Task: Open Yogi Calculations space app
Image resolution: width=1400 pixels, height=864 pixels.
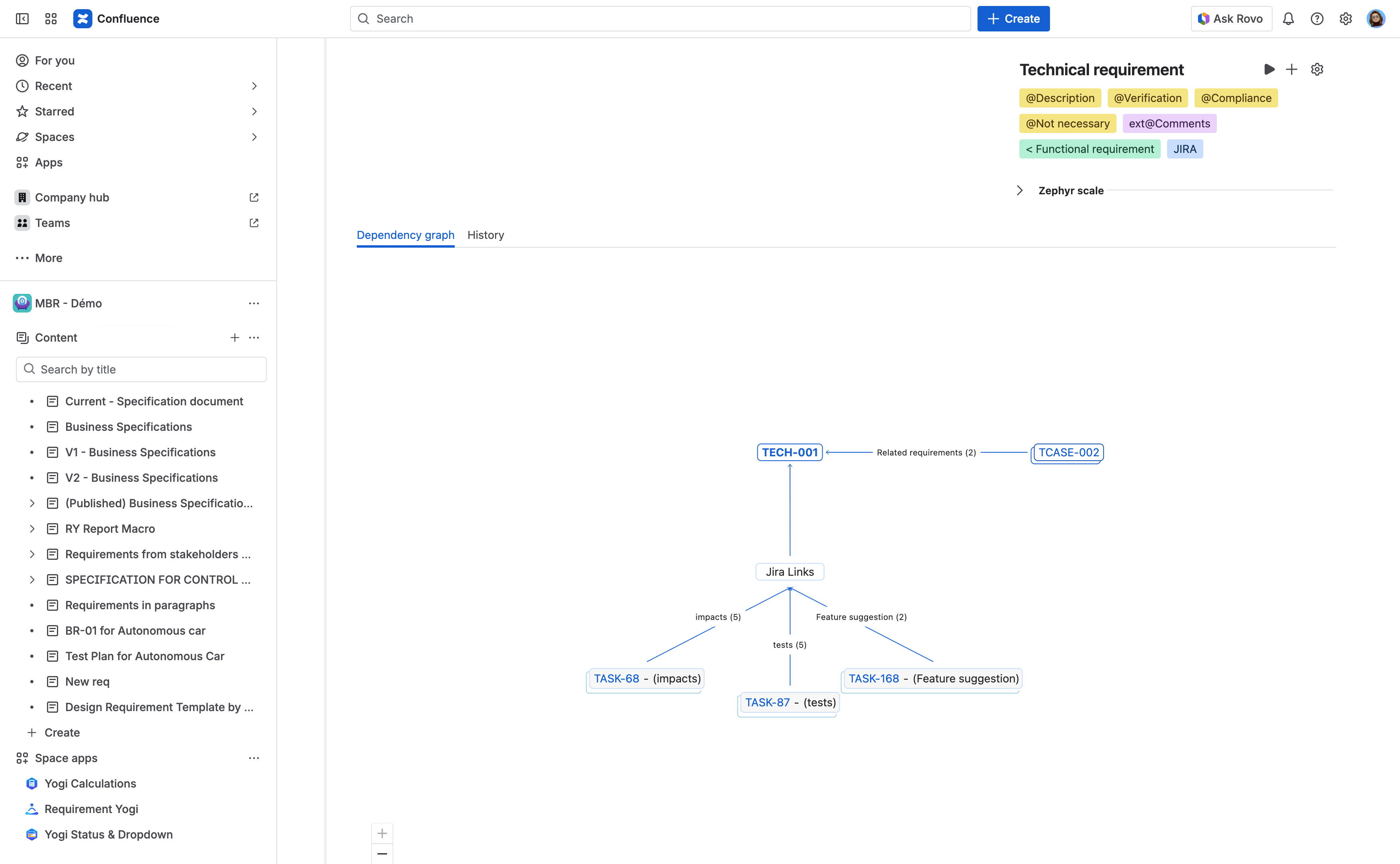Action: (x=90, y=784)
